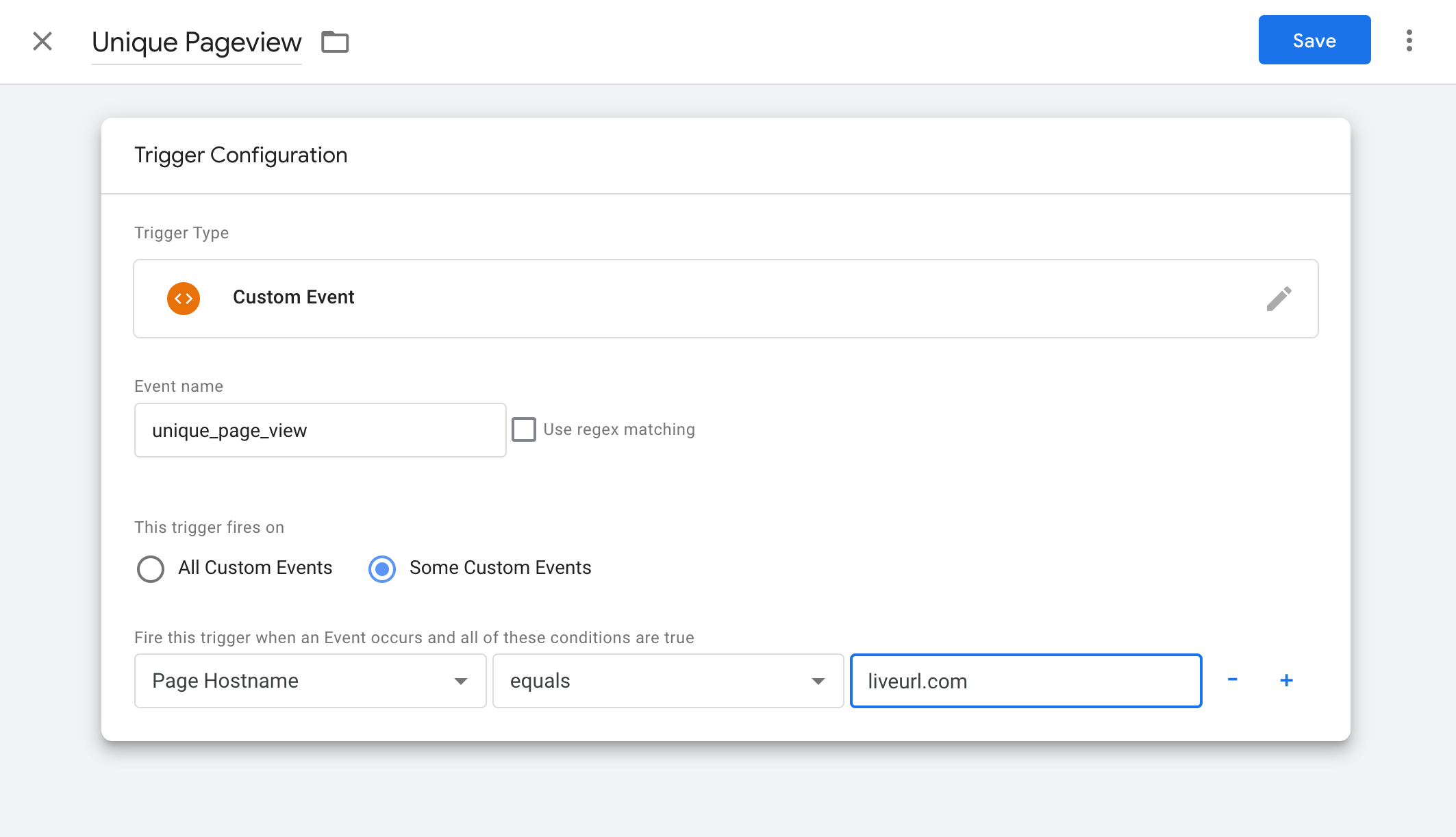1456x837 pixels.
Task: Click the Custom Event trigger card
Action: [725, 298]
